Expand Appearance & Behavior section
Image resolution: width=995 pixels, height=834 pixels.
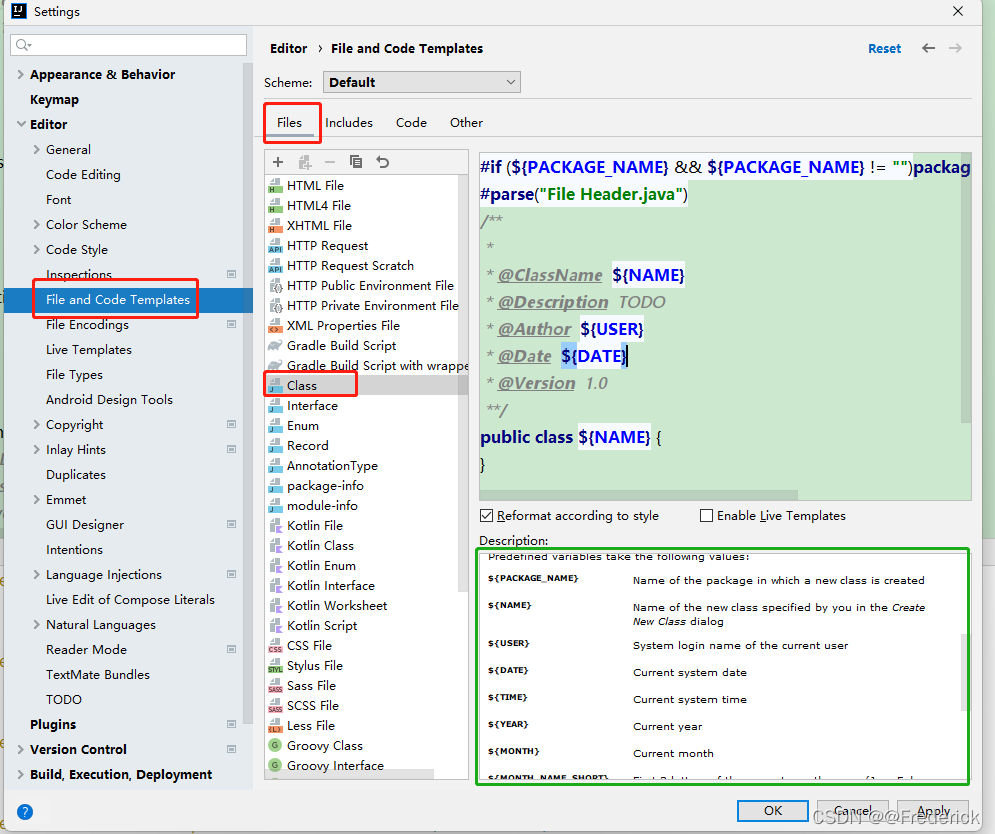point(20,74)
